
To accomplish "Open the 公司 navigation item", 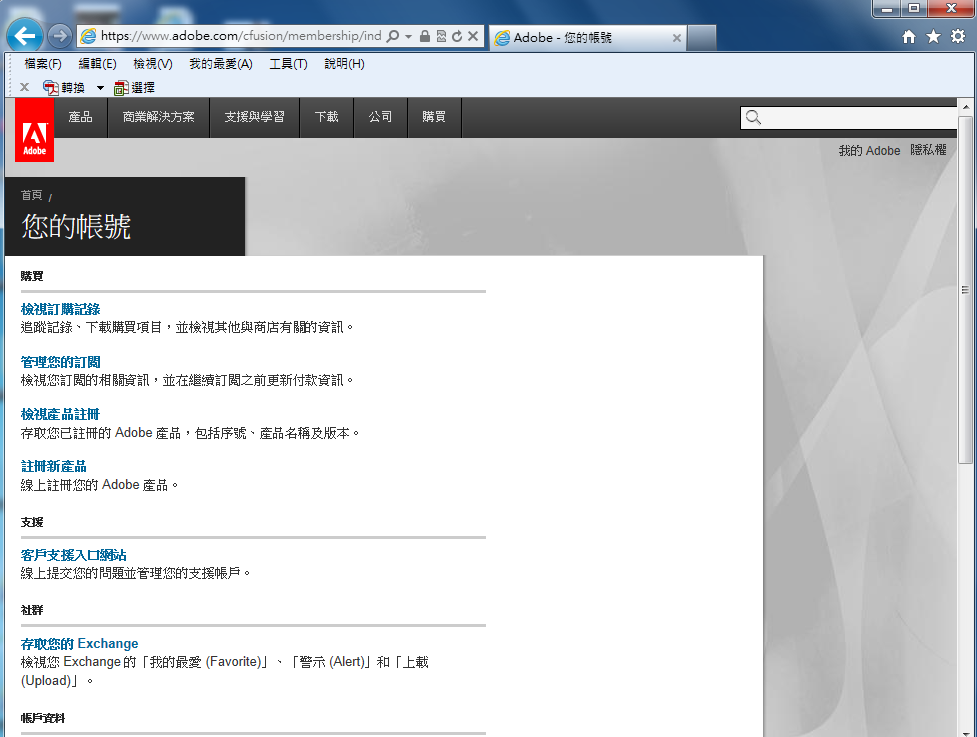I will pyautogui.click(x=380, y=117).
